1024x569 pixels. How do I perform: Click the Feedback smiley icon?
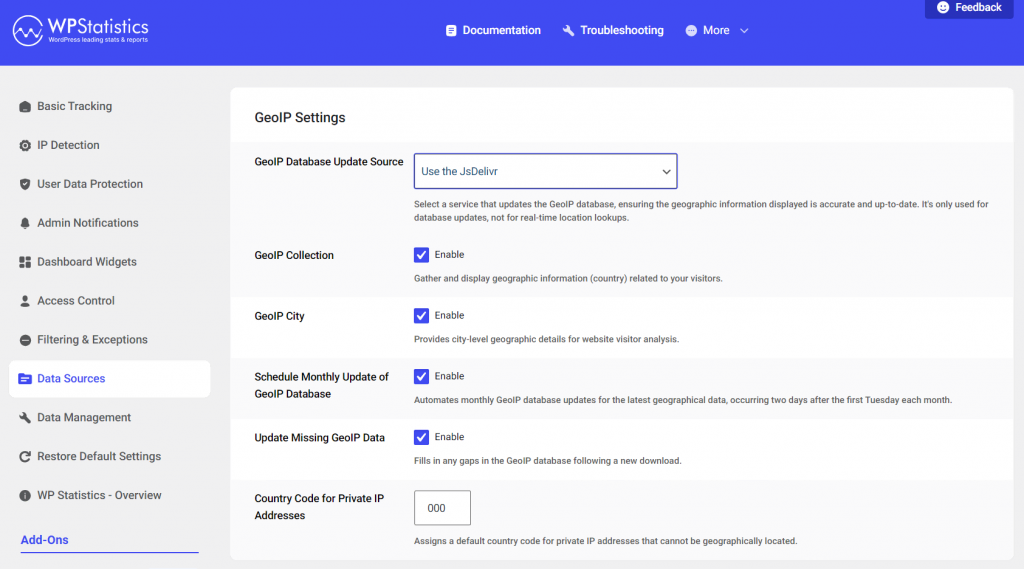[x=942, y=7]
